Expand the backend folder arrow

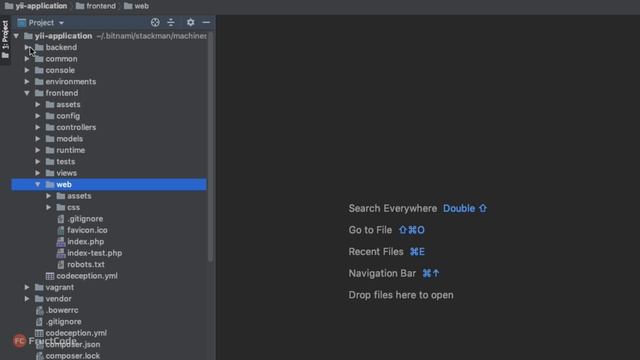(x=27, y=47)
